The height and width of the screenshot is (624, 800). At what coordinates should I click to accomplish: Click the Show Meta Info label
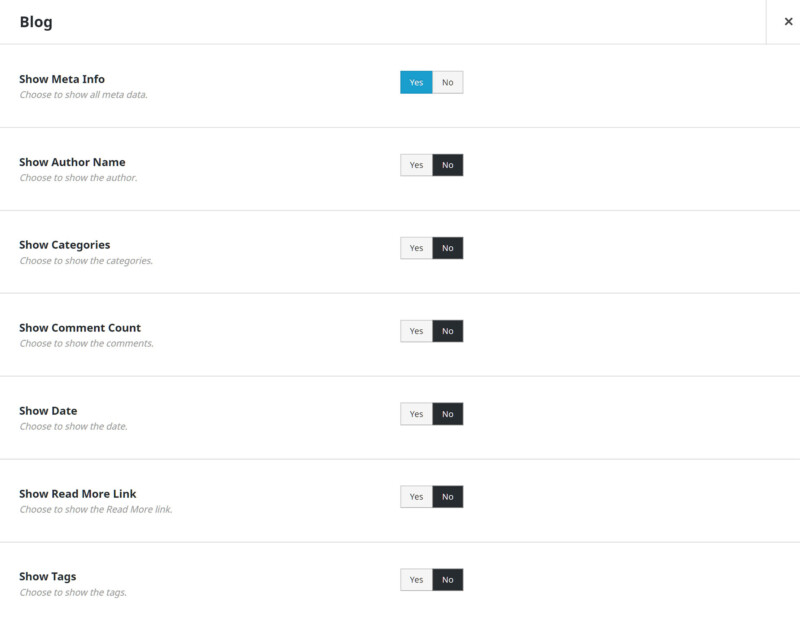62,79
